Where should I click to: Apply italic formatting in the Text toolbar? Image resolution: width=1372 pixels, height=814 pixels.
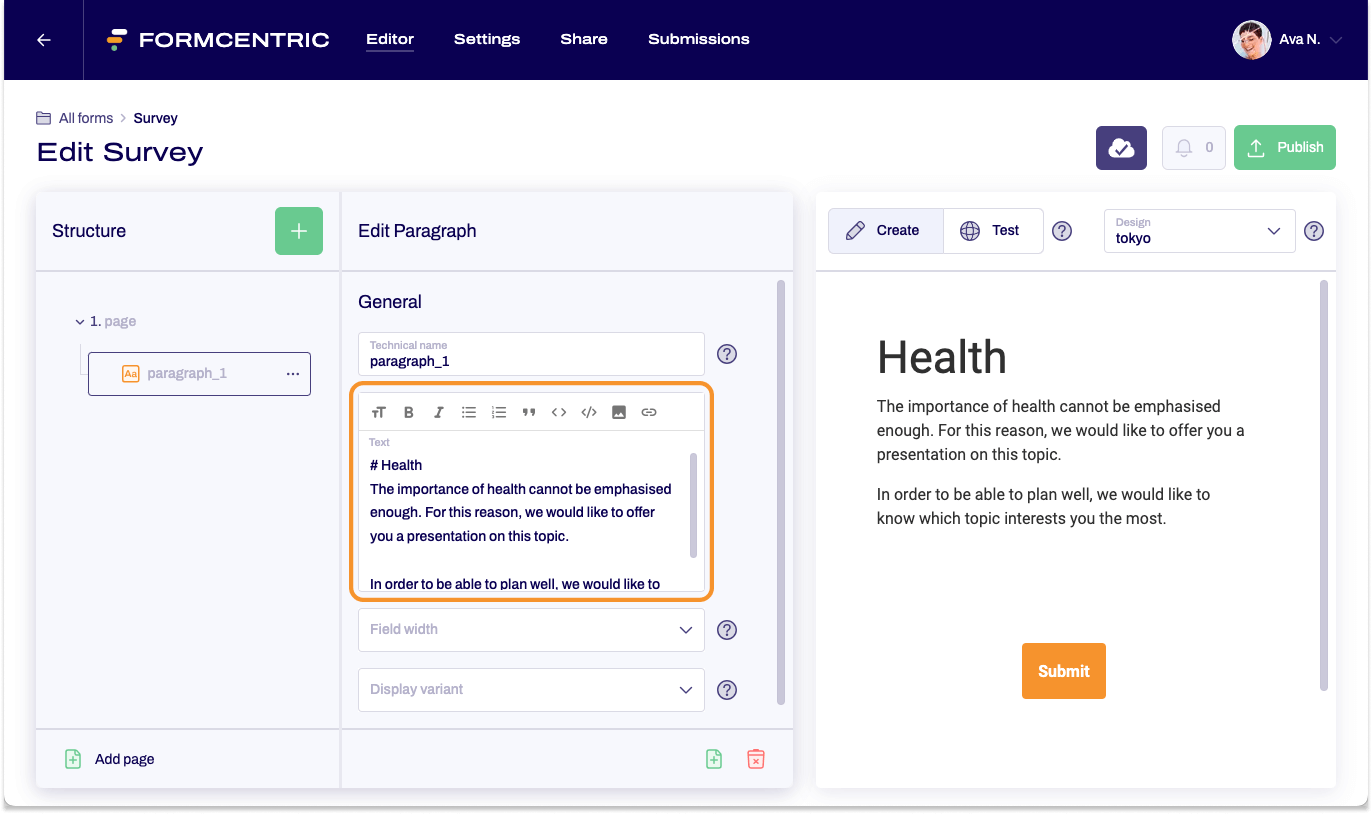click(x=439, y=411)
